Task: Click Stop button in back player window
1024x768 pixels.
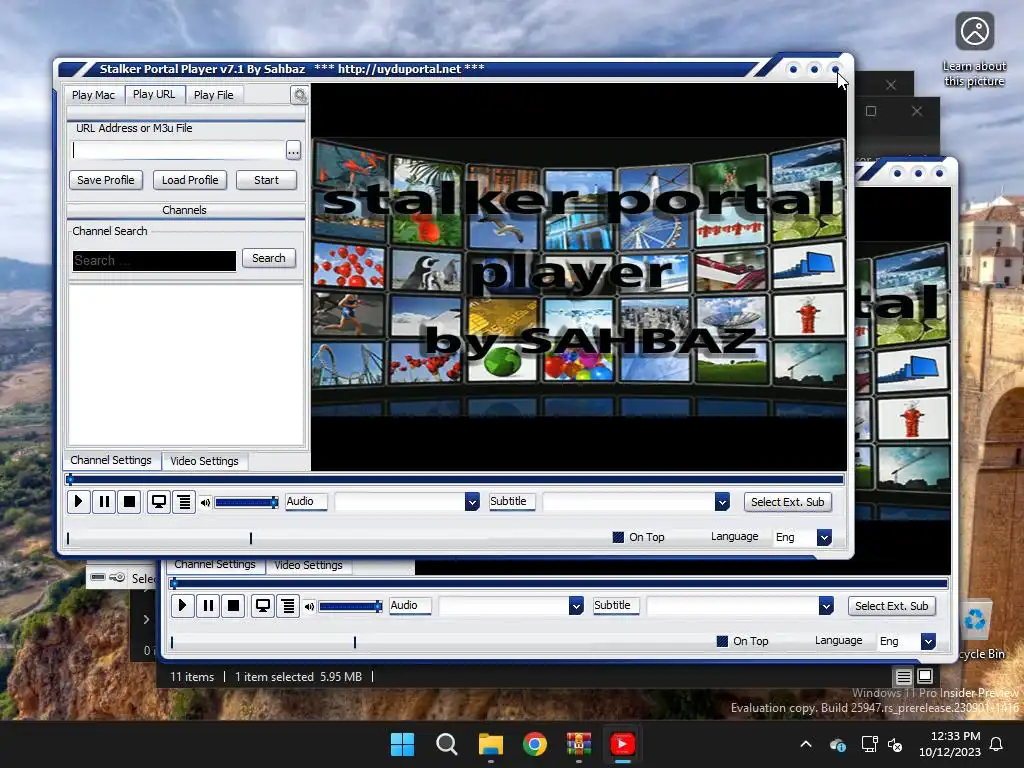Action: click(233, 605)
